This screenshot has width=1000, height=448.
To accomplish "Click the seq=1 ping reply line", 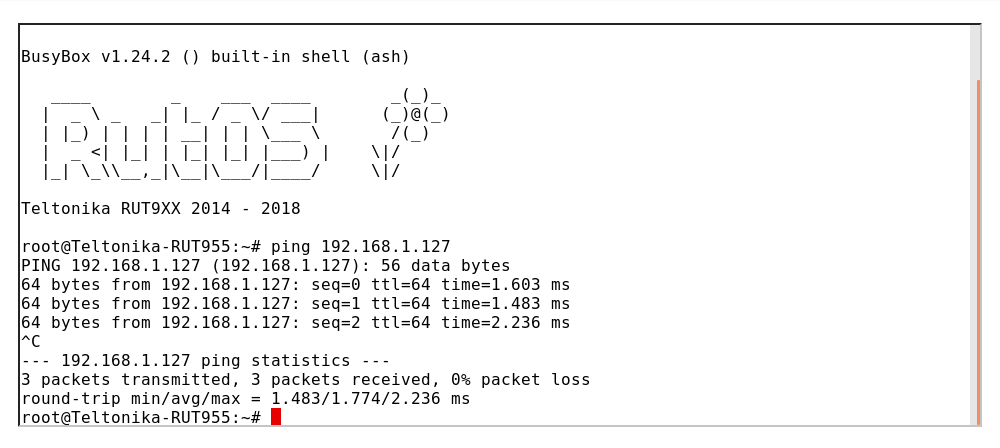I will tap(295, 304).
